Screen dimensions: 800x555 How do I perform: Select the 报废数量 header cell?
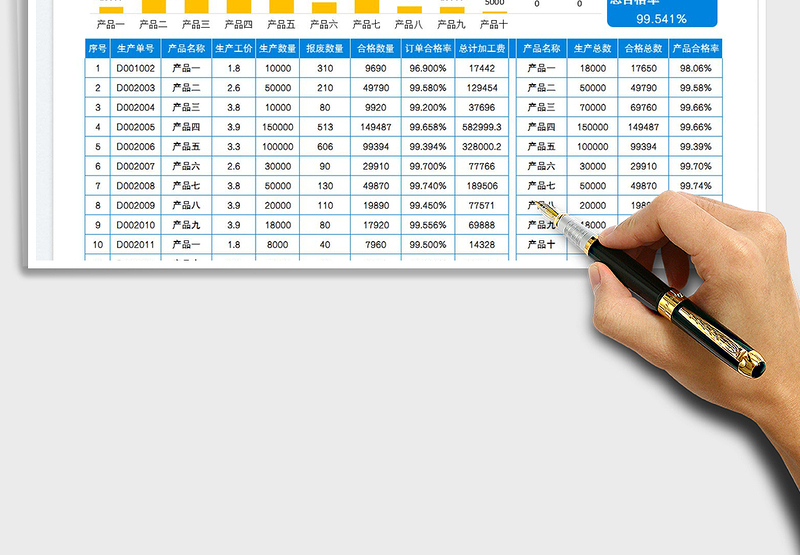(324, 48)
